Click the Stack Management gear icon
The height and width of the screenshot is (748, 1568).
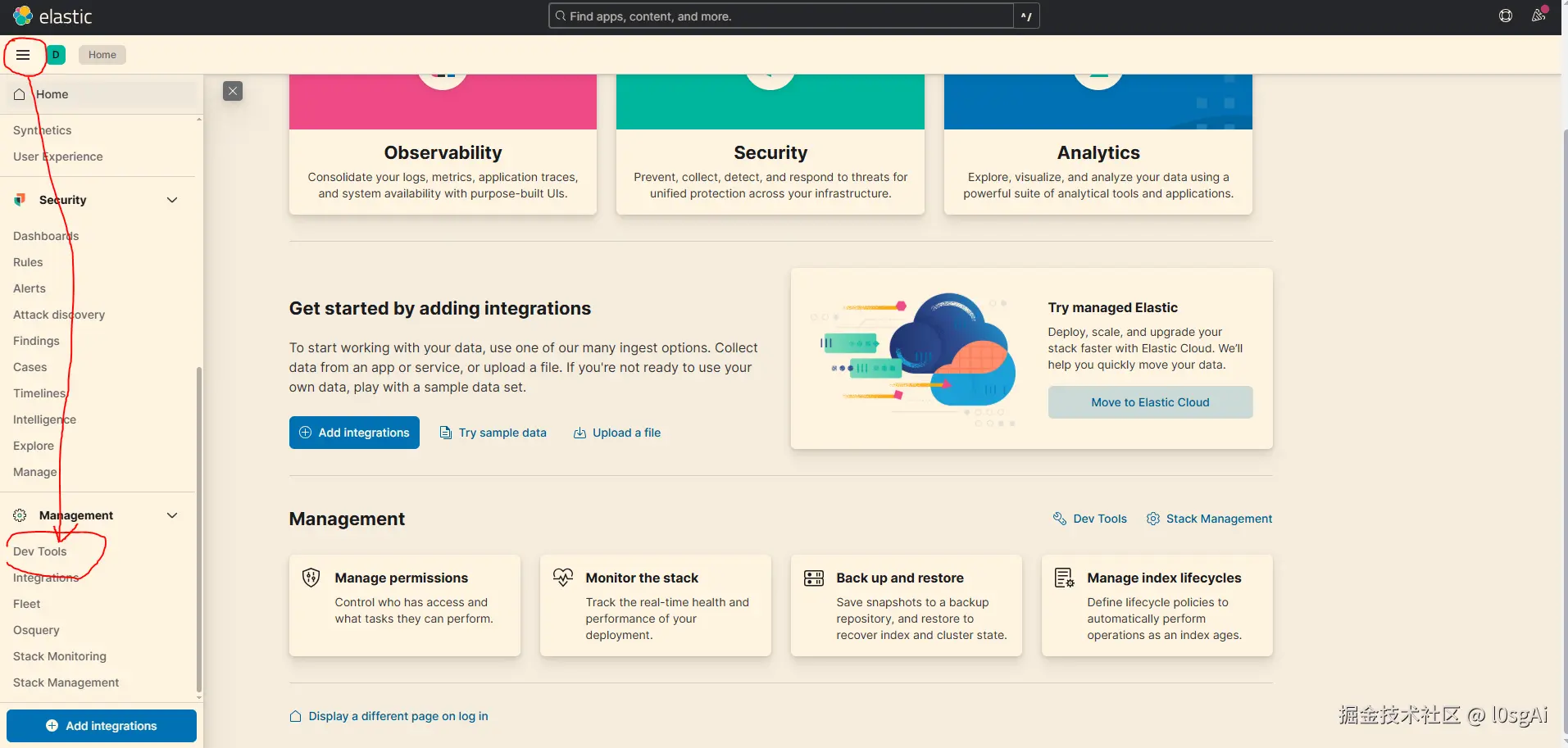(1152, 519)
